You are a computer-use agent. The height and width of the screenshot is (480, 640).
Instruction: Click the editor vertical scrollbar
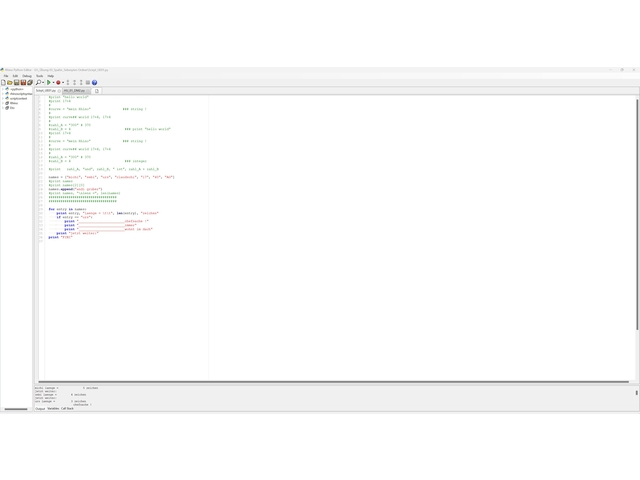click(x=637, y=214)
